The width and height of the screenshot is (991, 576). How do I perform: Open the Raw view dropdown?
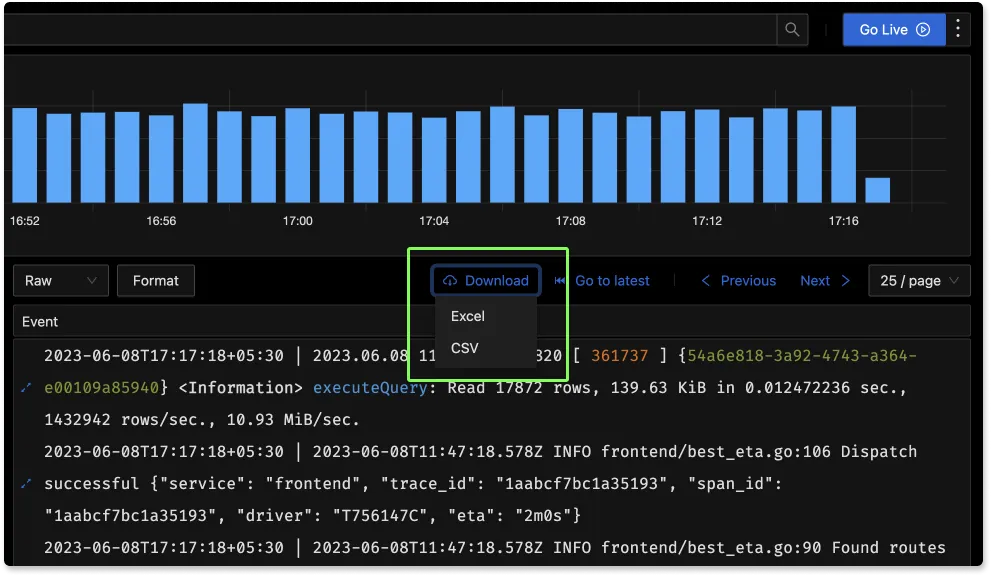coord(61,281)
